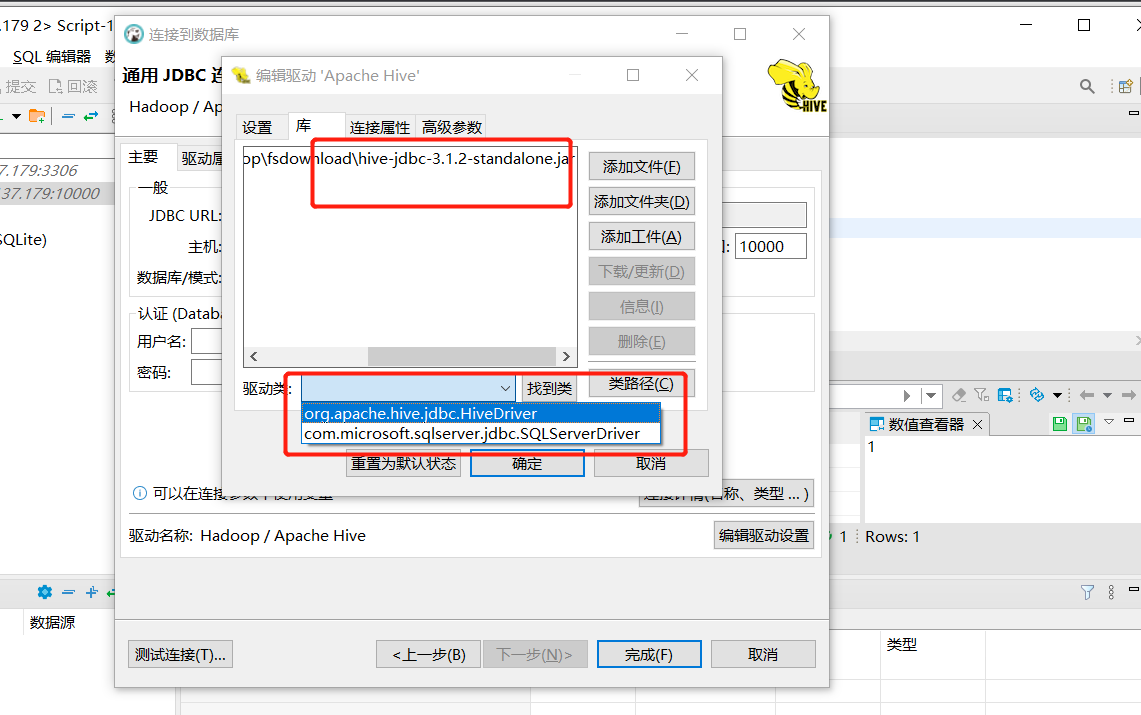Cancel the edit driver dialog with 取消
Image resolution: width=1141 pixels, height=715 pixels.
pyautogui.click(x=651, y=463)
